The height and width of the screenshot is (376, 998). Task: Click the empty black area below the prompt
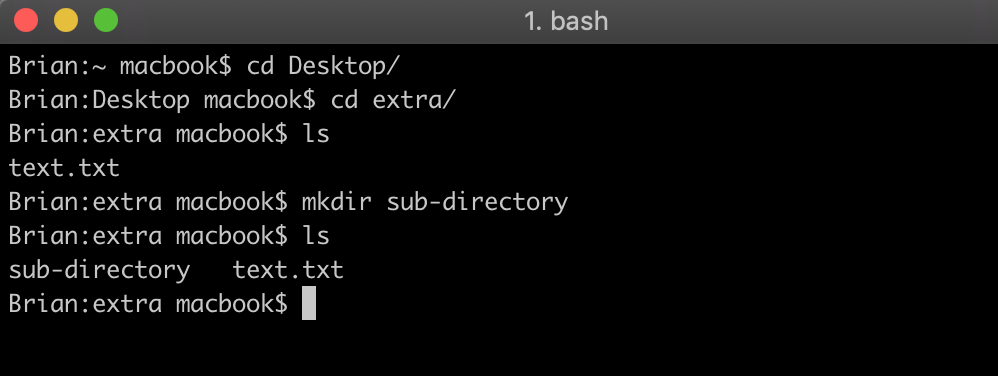point(499,349)
